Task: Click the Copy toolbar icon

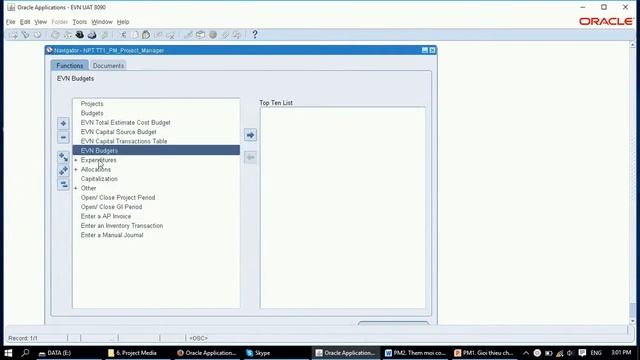Action: click(x=135, y=35)
